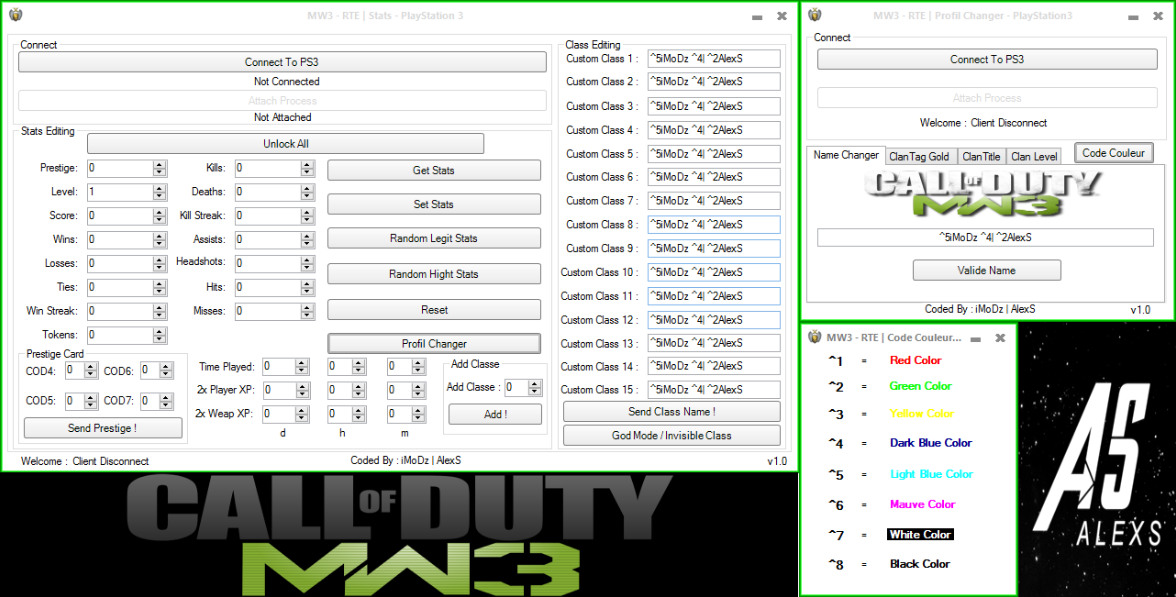Click the Level value stepper arrows
The width and height of the screenshot is (1176, 597).
160,192
